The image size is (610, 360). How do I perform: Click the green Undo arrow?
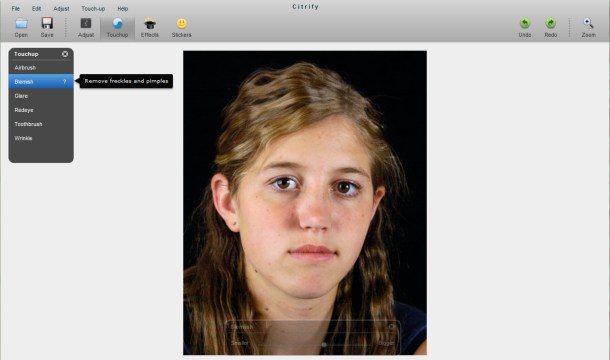click(x=525, y=23)
